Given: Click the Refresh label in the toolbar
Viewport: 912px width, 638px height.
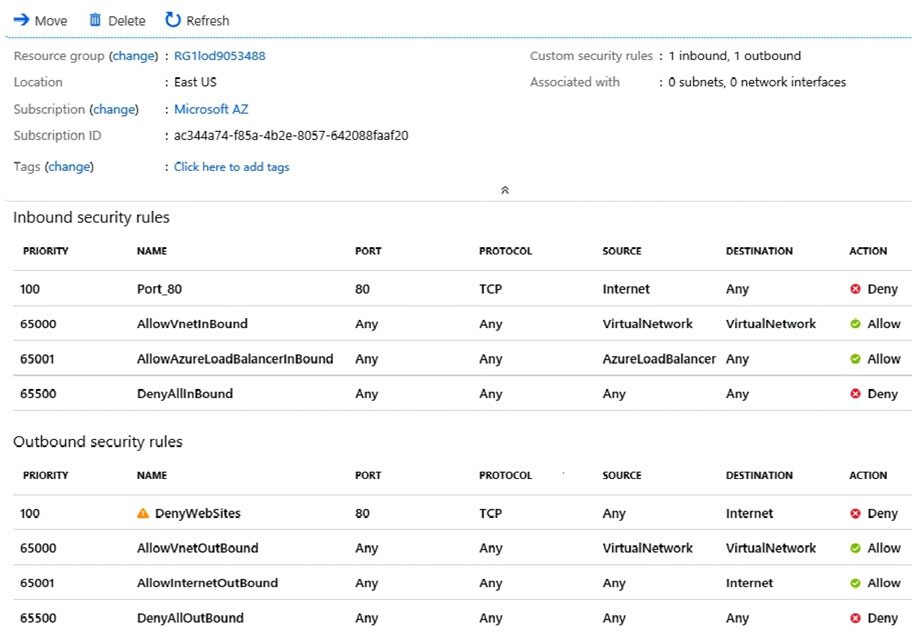Looking at the screenshot, I should (208, 21).
